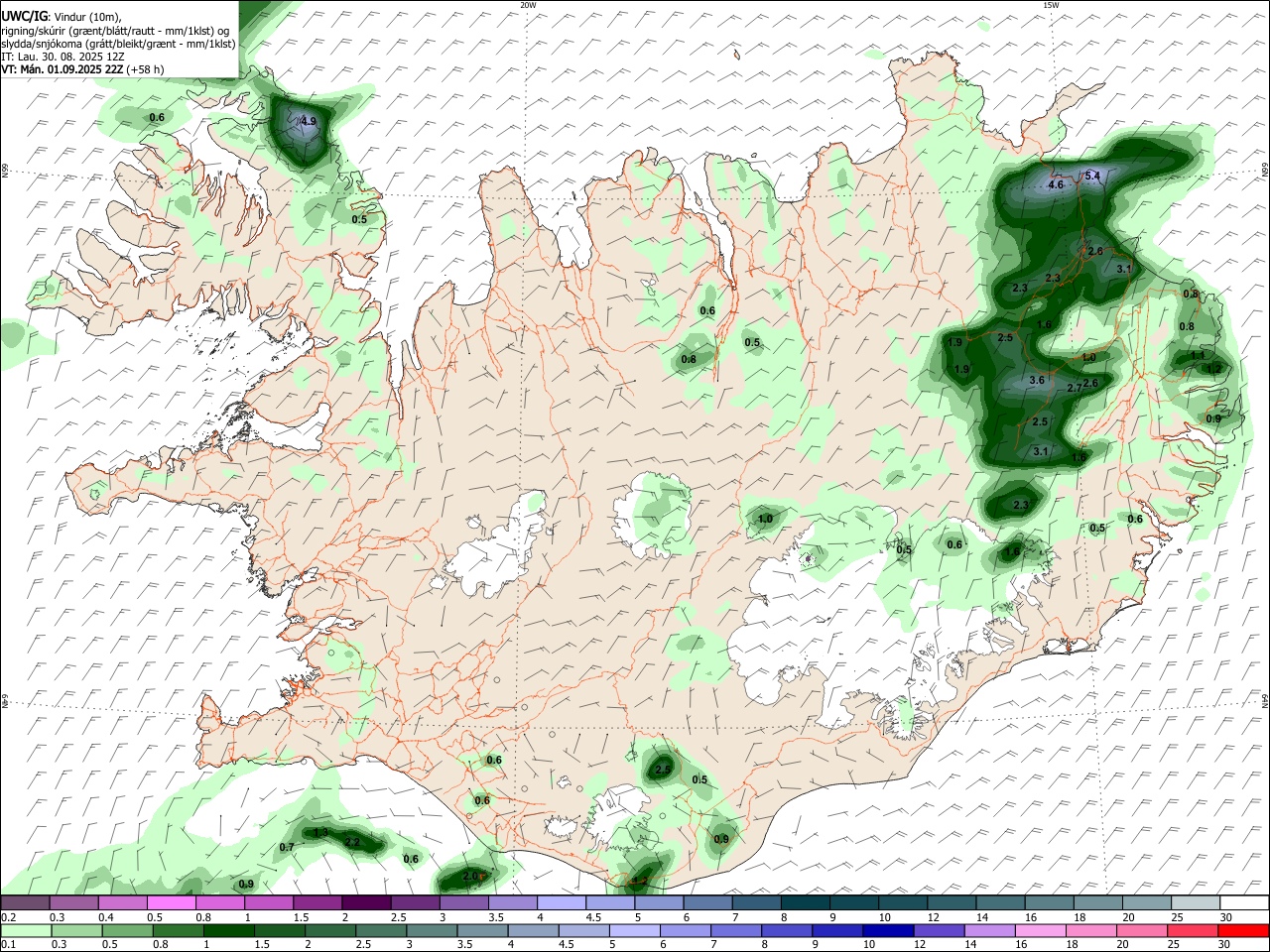
Task: Select the initial time line "IT: Lau. 30. 08. 2025 12Z"
Action: (63, 57)
